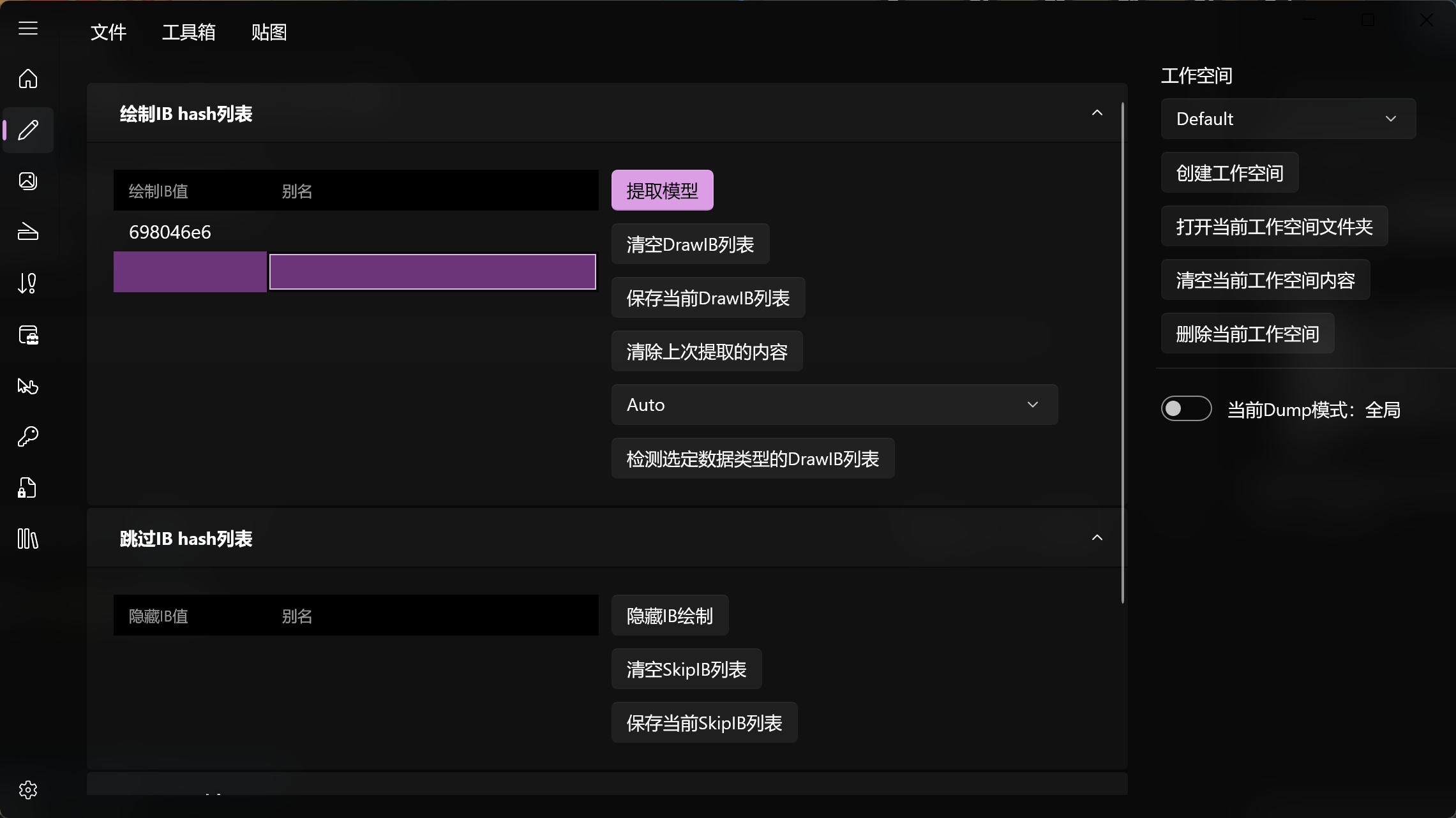Click the purple alias input cell
This screenshot has width=1456, height=818.
tap(432, 272)
